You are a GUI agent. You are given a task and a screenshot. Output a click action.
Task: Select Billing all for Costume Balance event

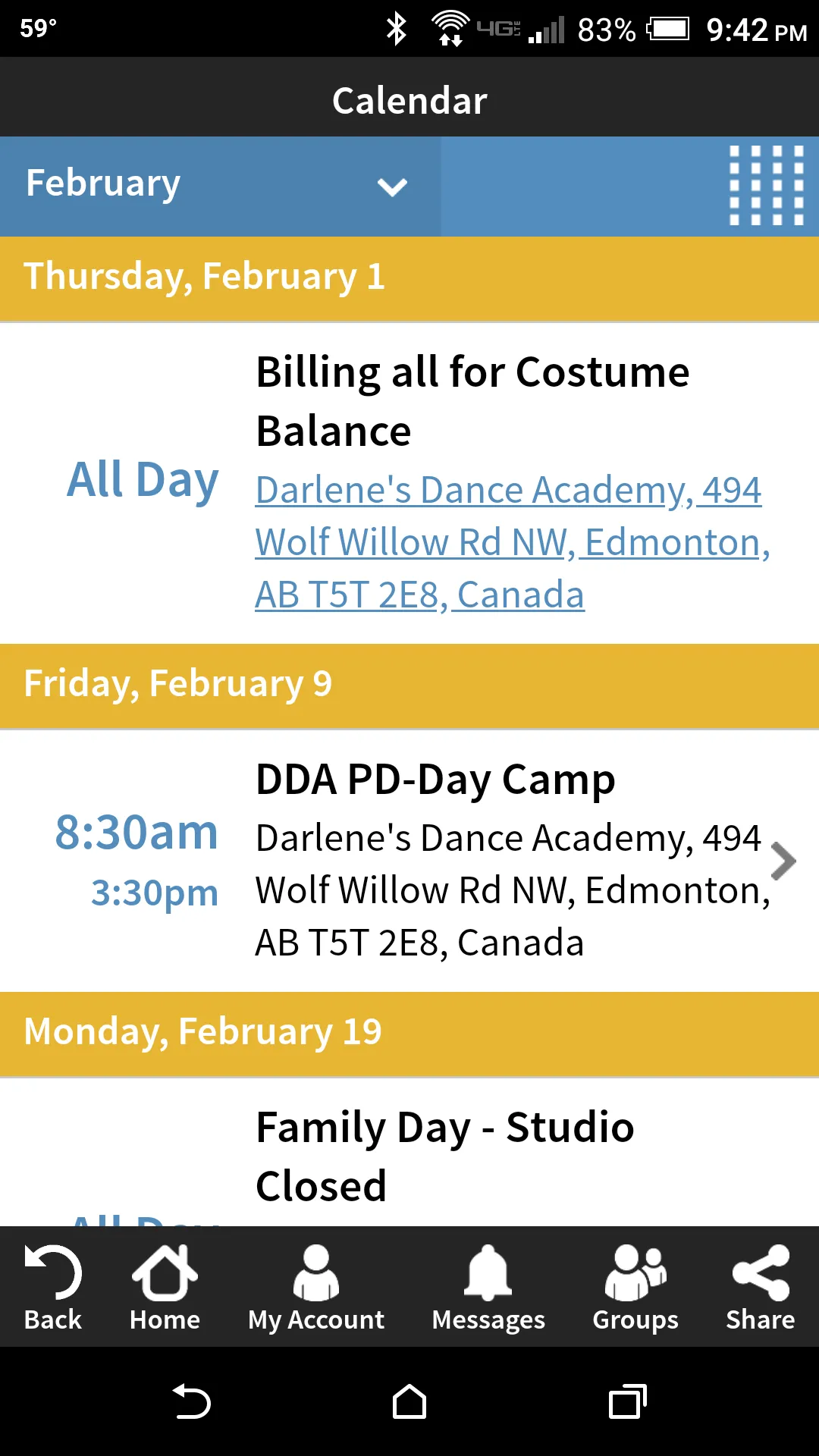click(473, 401)
